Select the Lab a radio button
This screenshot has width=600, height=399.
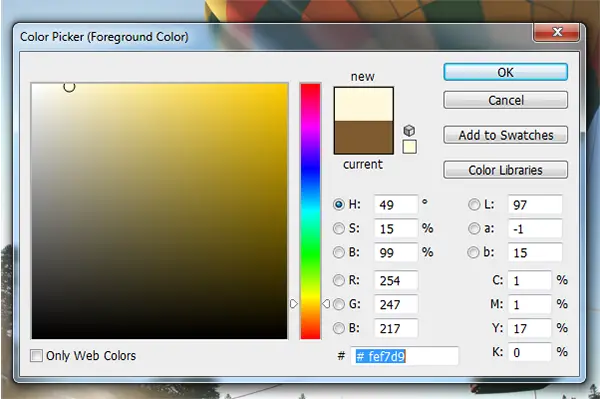tap(474, 228)
